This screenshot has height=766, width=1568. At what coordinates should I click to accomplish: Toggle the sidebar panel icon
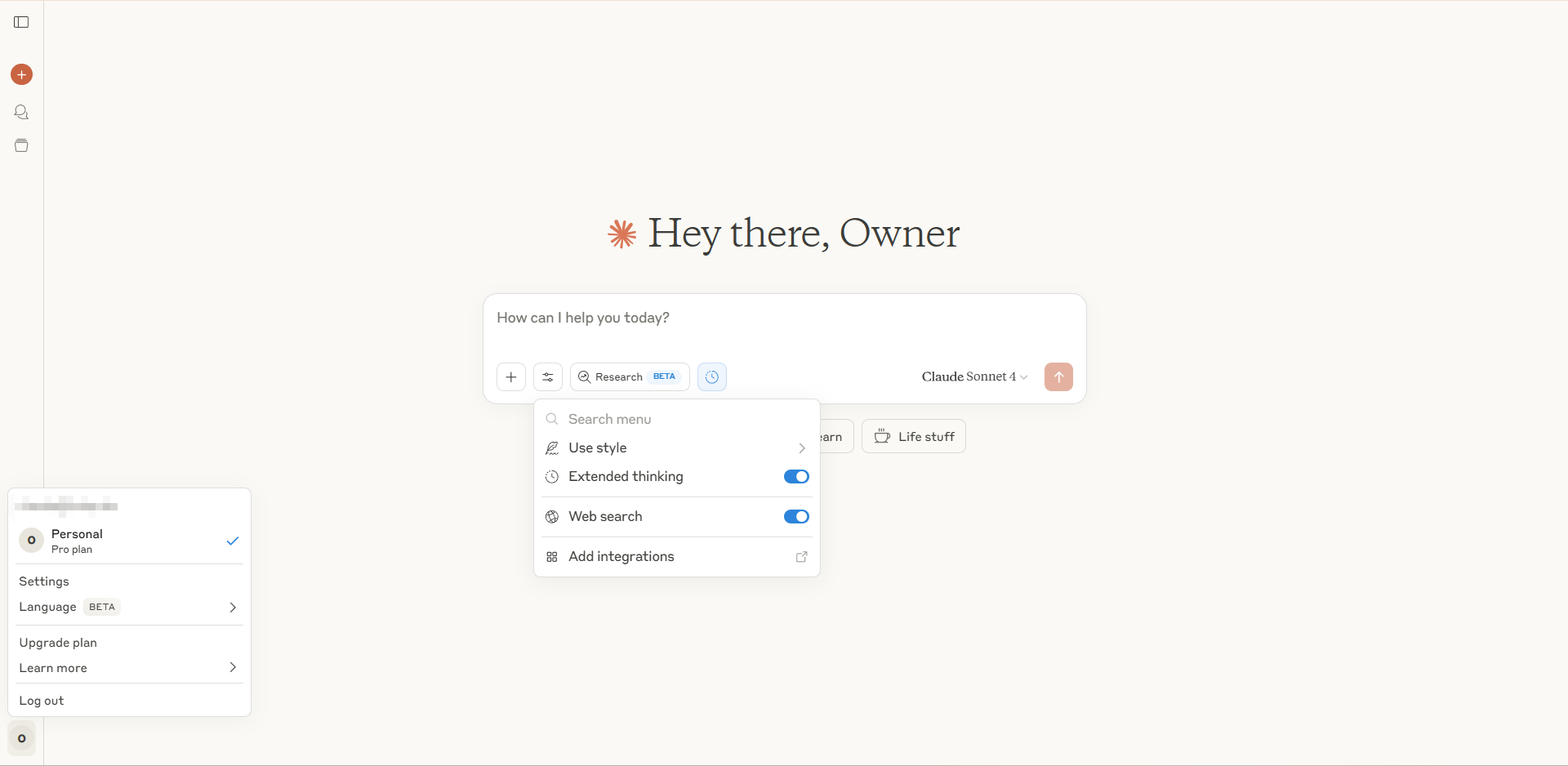(22, 22)
